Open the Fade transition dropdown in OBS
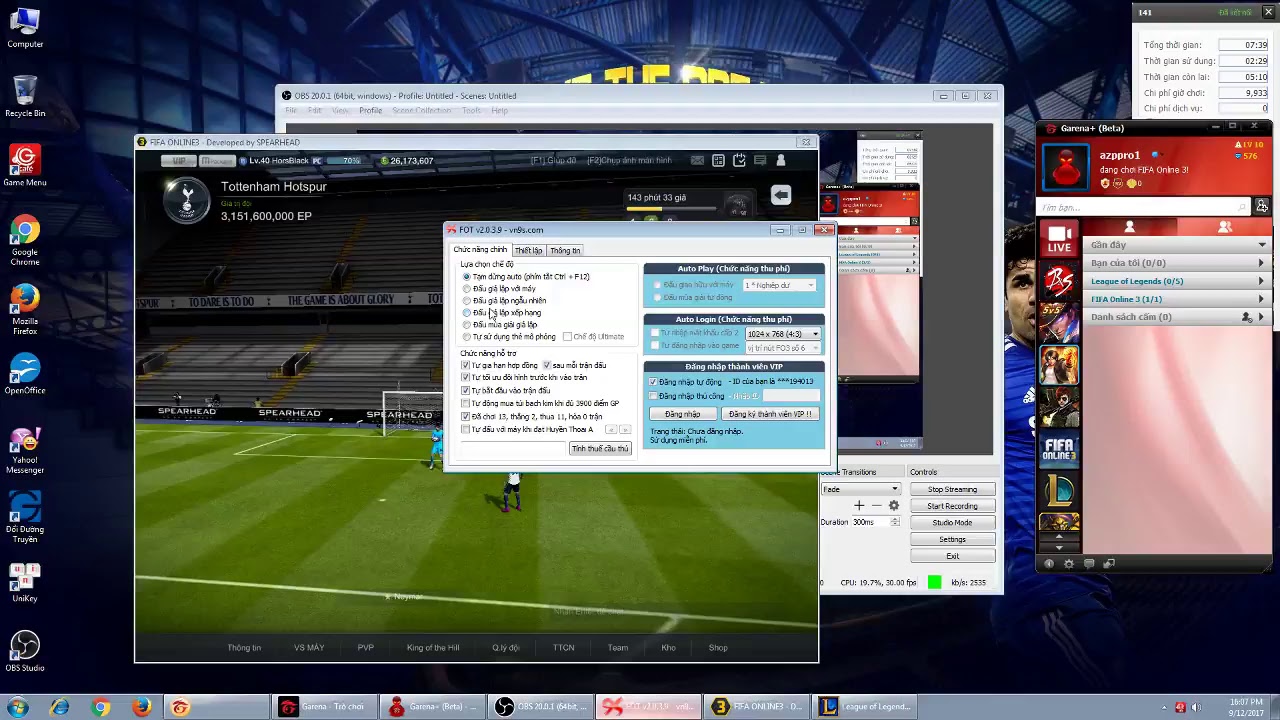Screen dimensions: 1280x720 [x=860, y=489]
